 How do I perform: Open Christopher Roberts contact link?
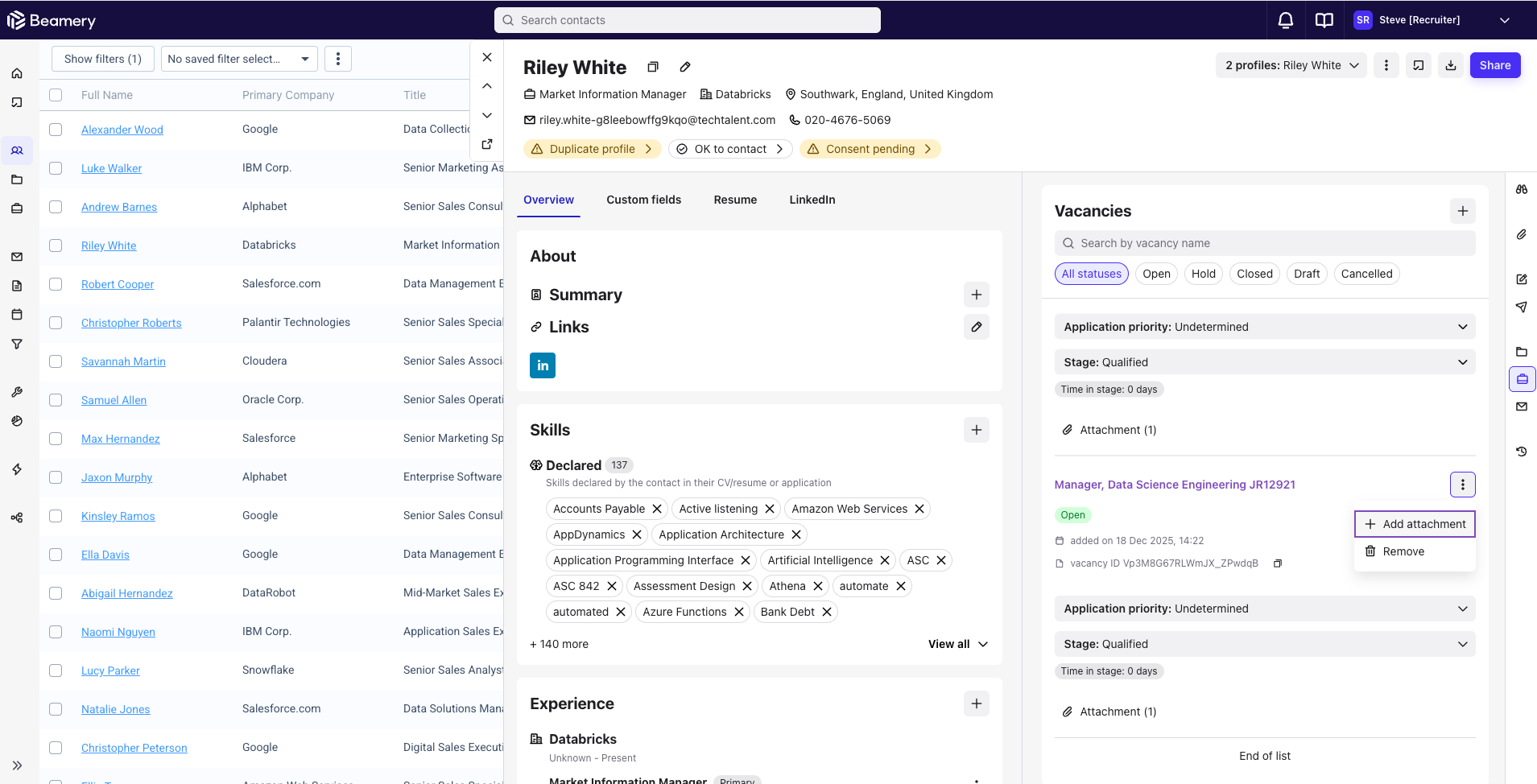tap(131, 323)
